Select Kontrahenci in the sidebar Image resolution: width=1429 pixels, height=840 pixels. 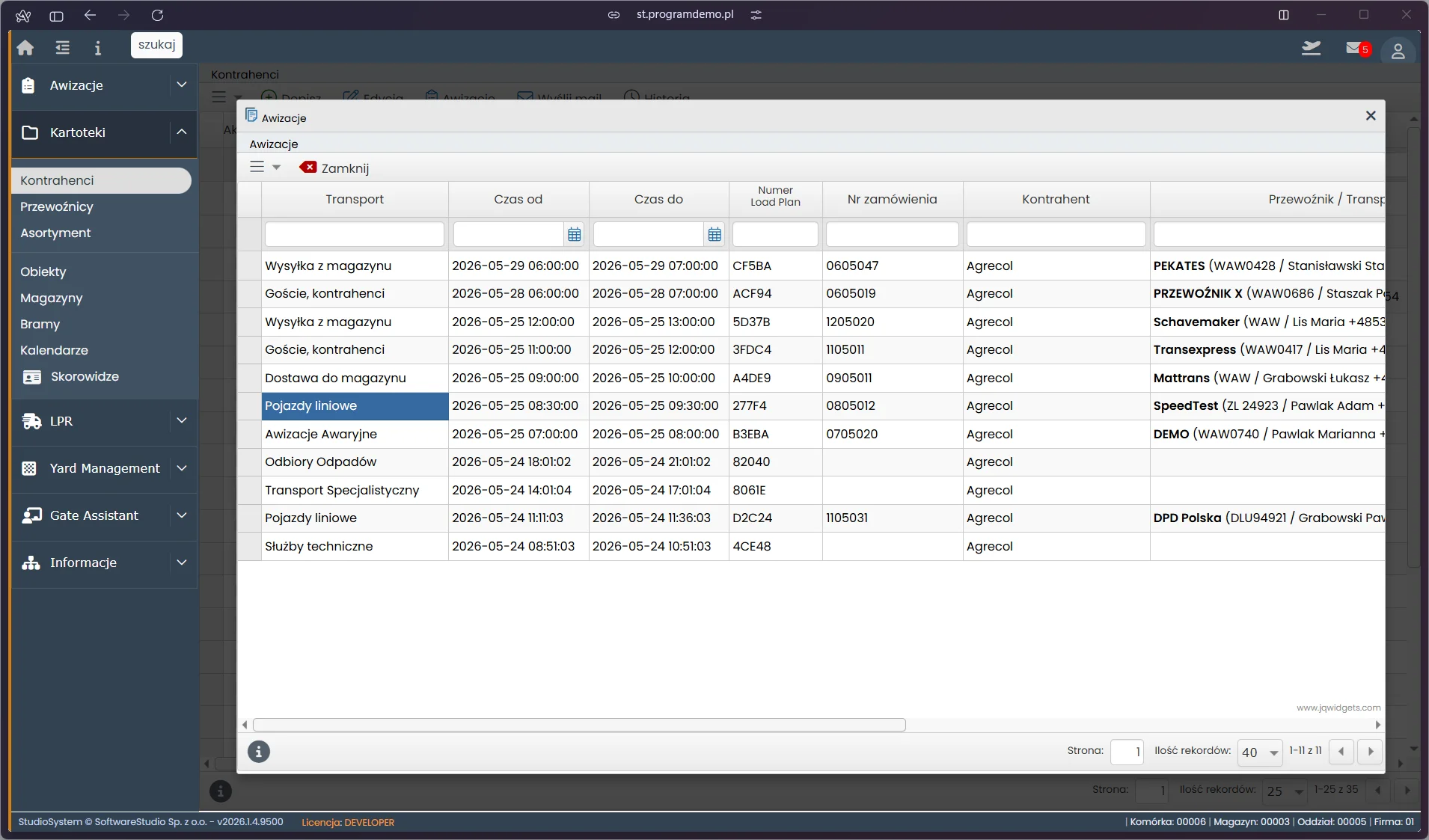[x=102, y=180]
